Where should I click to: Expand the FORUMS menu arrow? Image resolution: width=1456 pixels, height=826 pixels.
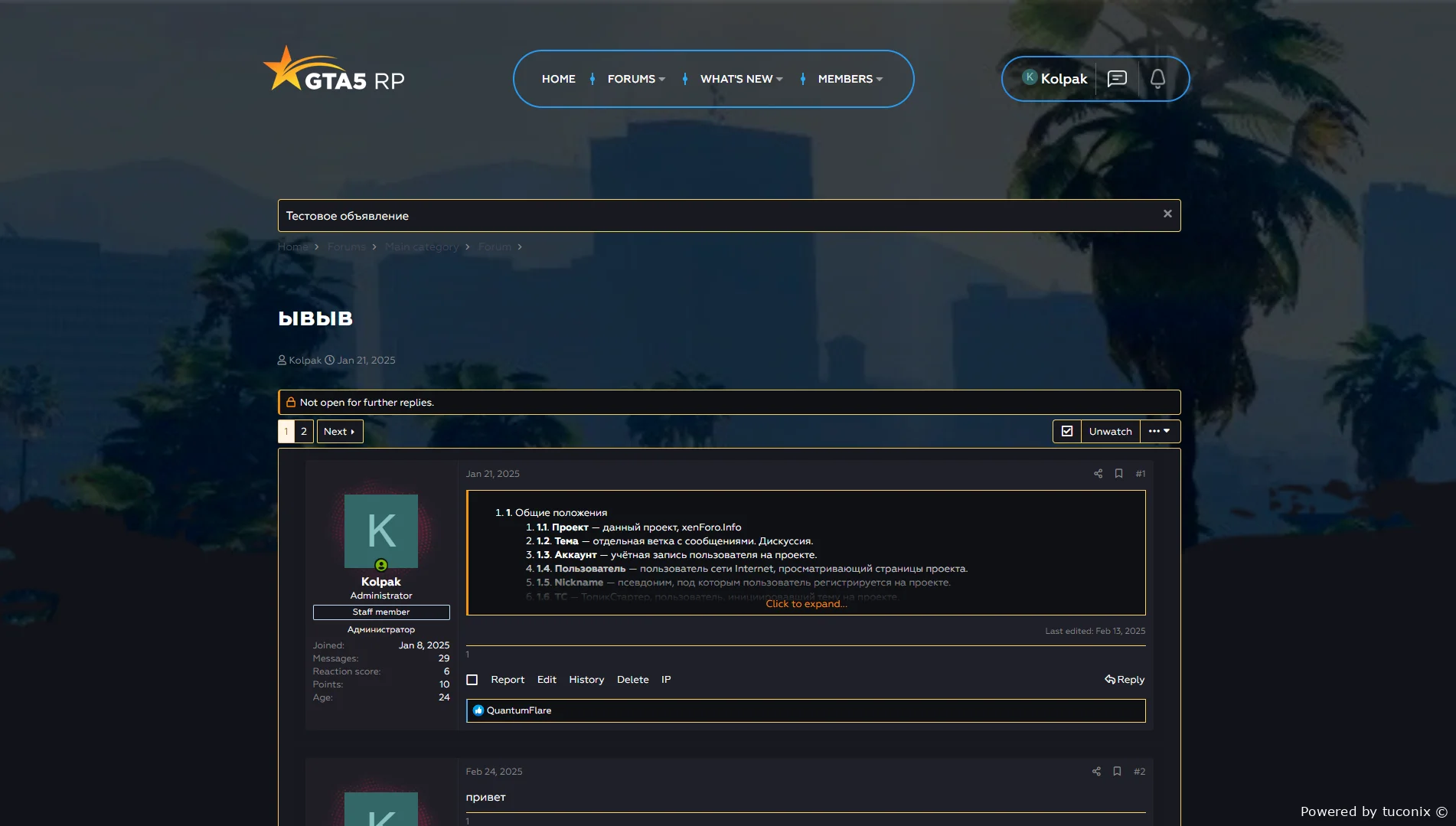point(662,80)
